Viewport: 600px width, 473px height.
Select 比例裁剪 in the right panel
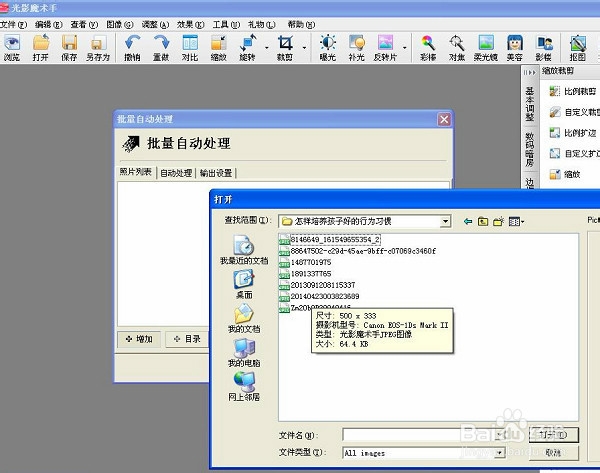[573, 91]
